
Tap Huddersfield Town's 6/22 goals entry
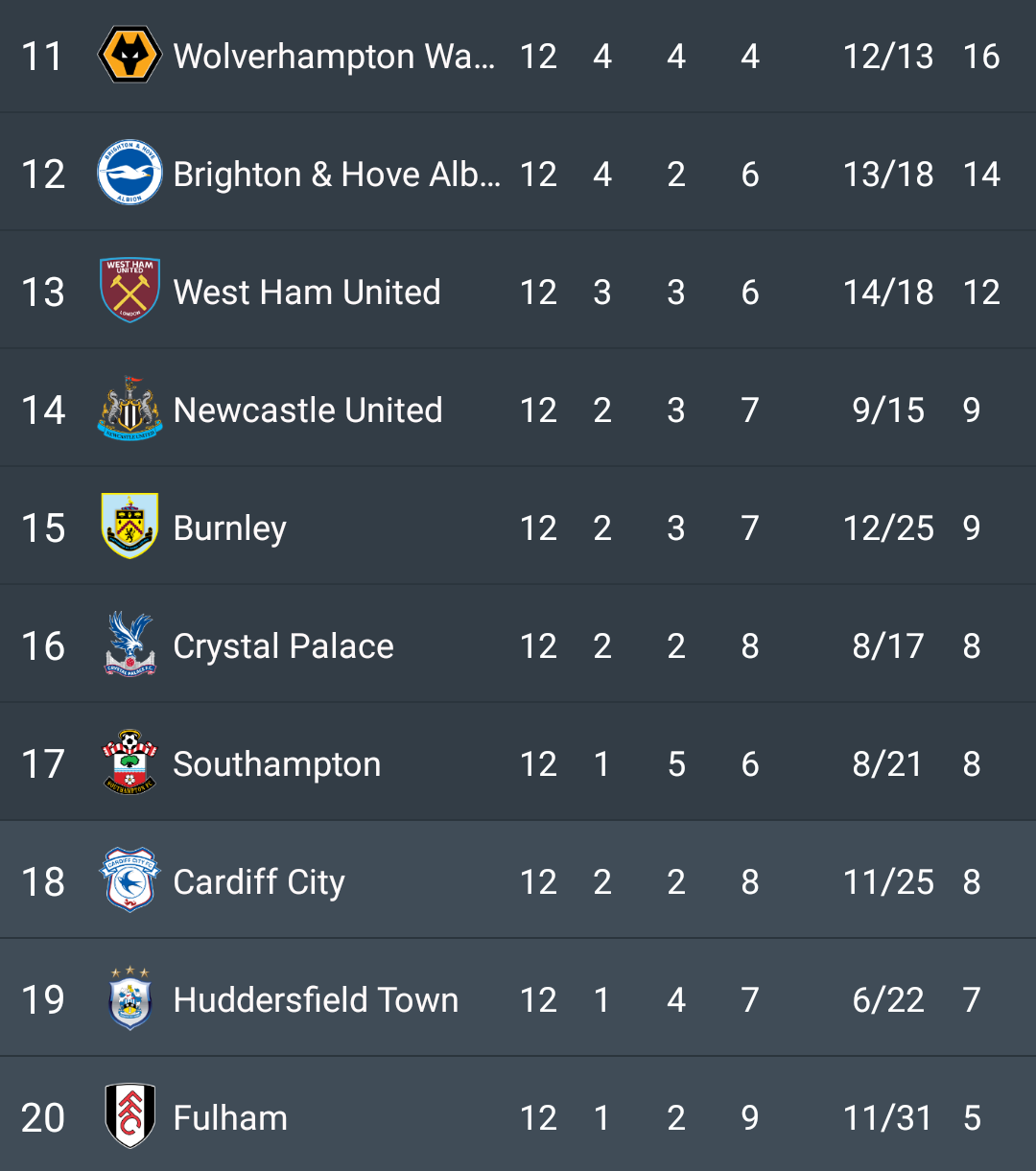click(x=888, y=1000)
